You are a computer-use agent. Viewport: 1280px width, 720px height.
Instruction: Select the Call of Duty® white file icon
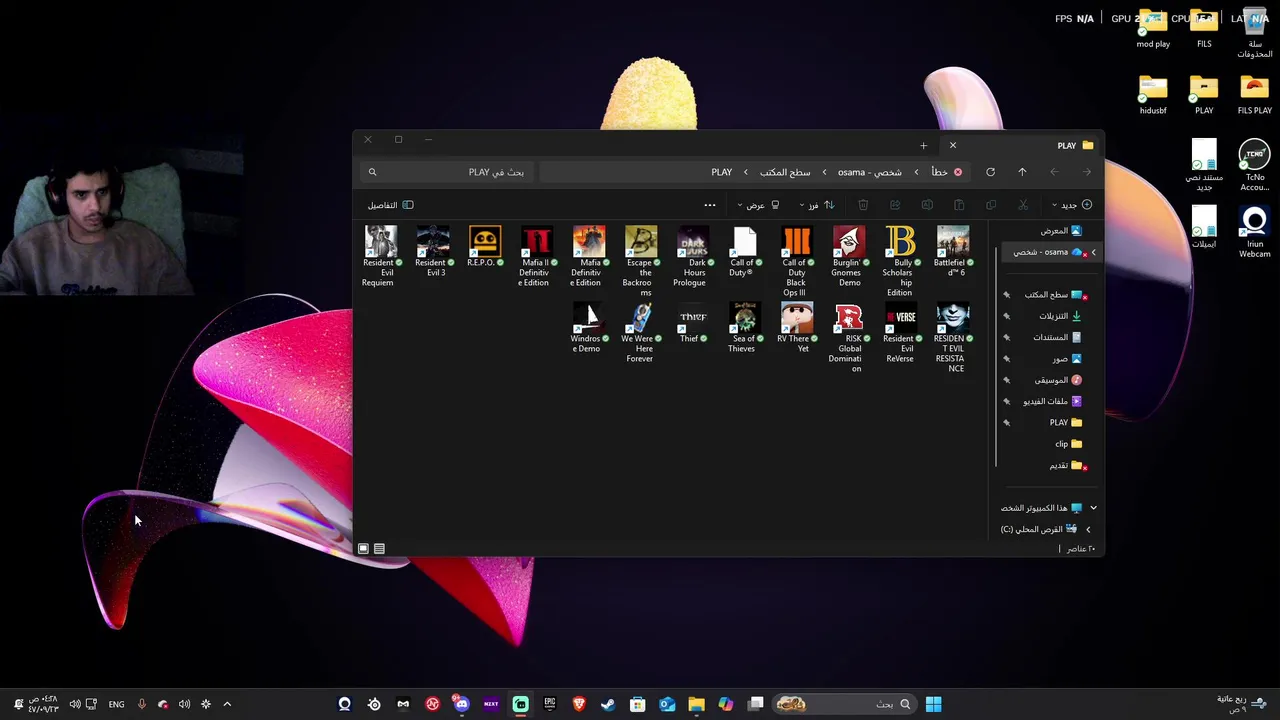pyautogui.click(x=745, y=242)
